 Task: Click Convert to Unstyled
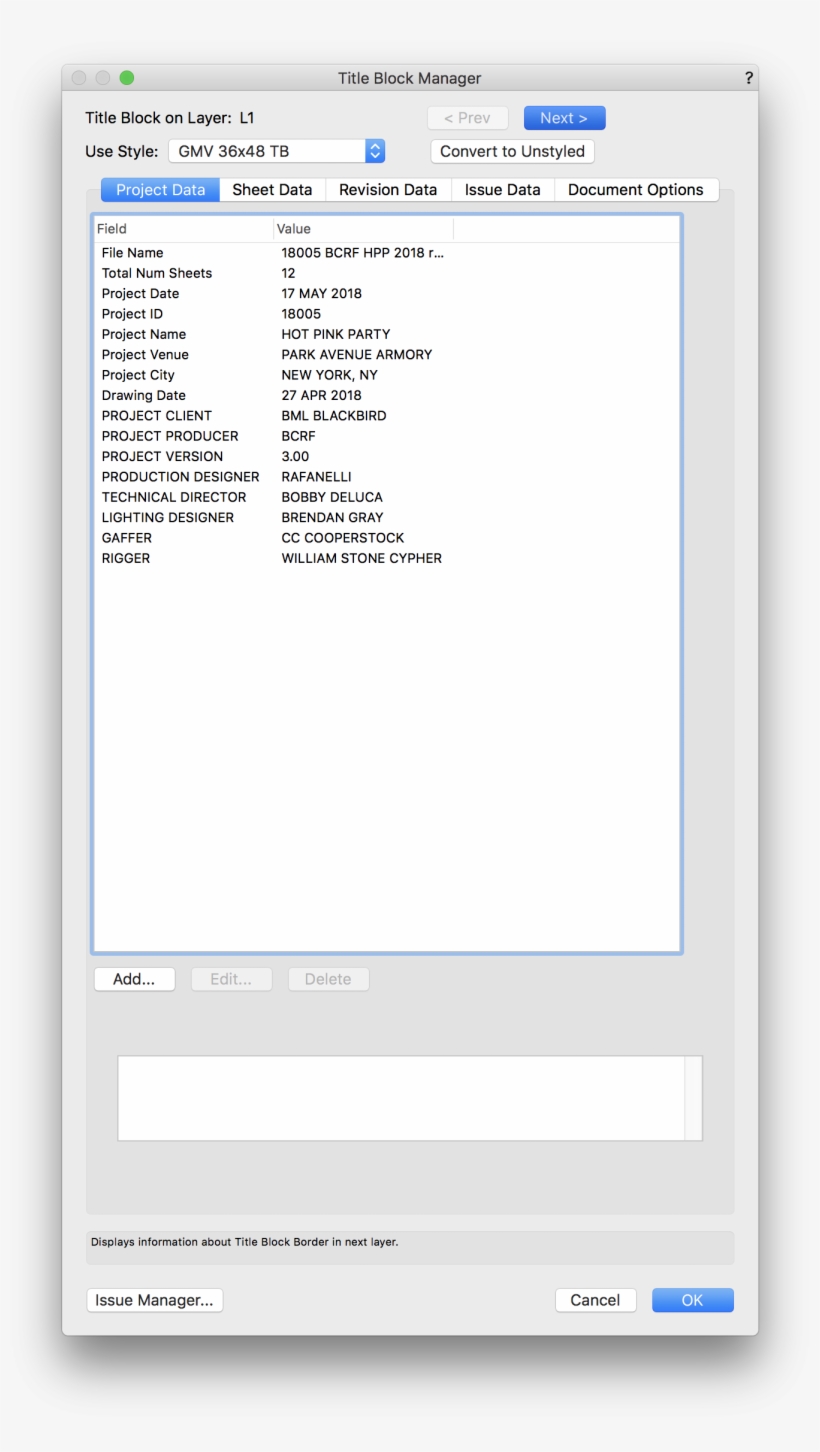pos(512,151)
